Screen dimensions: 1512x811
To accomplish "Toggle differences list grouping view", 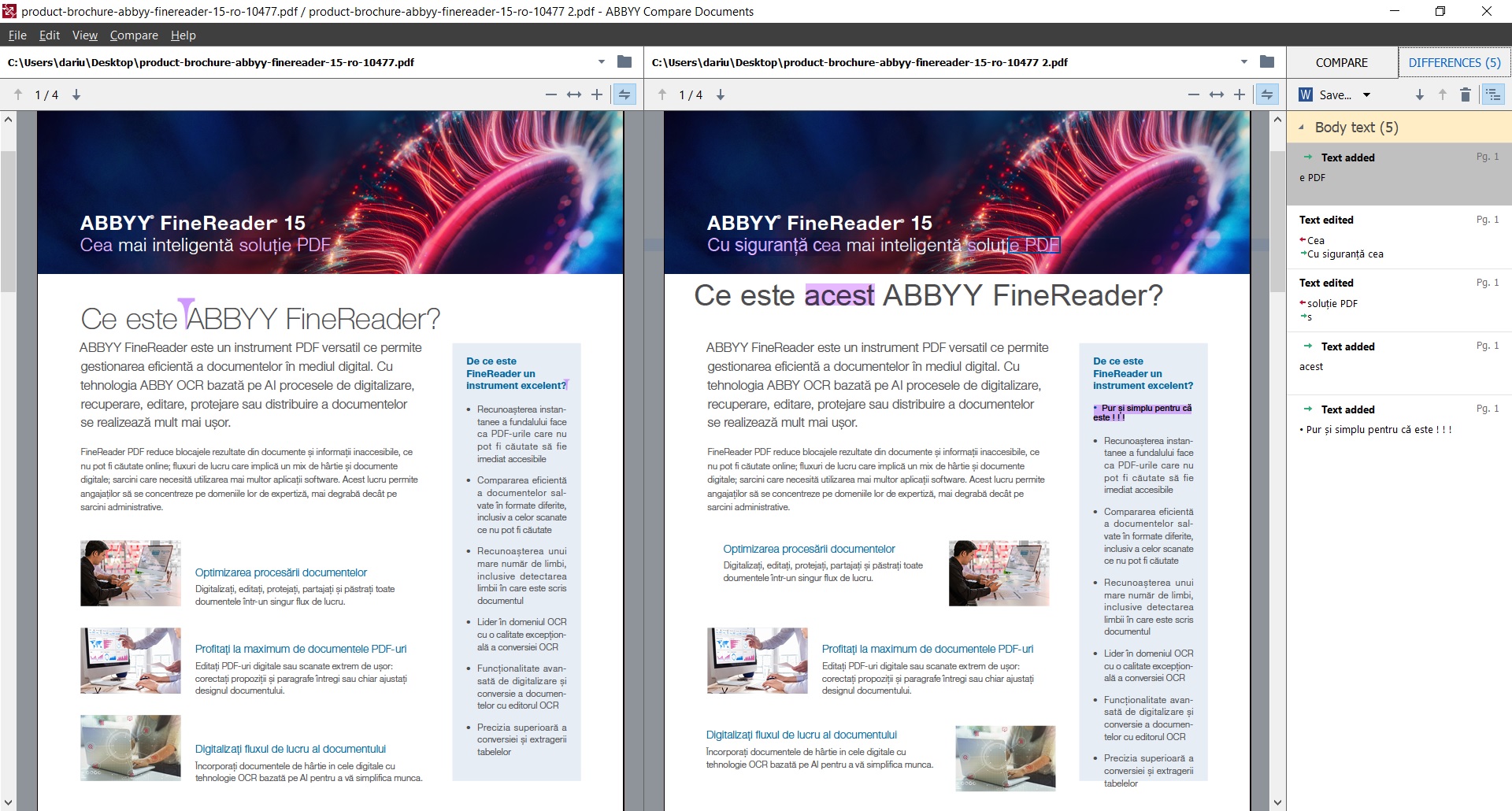I will (1493, 94).
